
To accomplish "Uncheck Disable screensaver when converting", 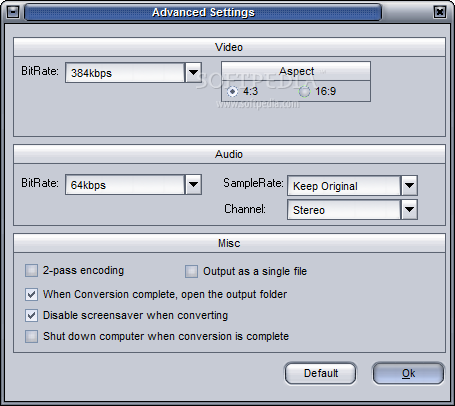I will (x=31, y=315).
